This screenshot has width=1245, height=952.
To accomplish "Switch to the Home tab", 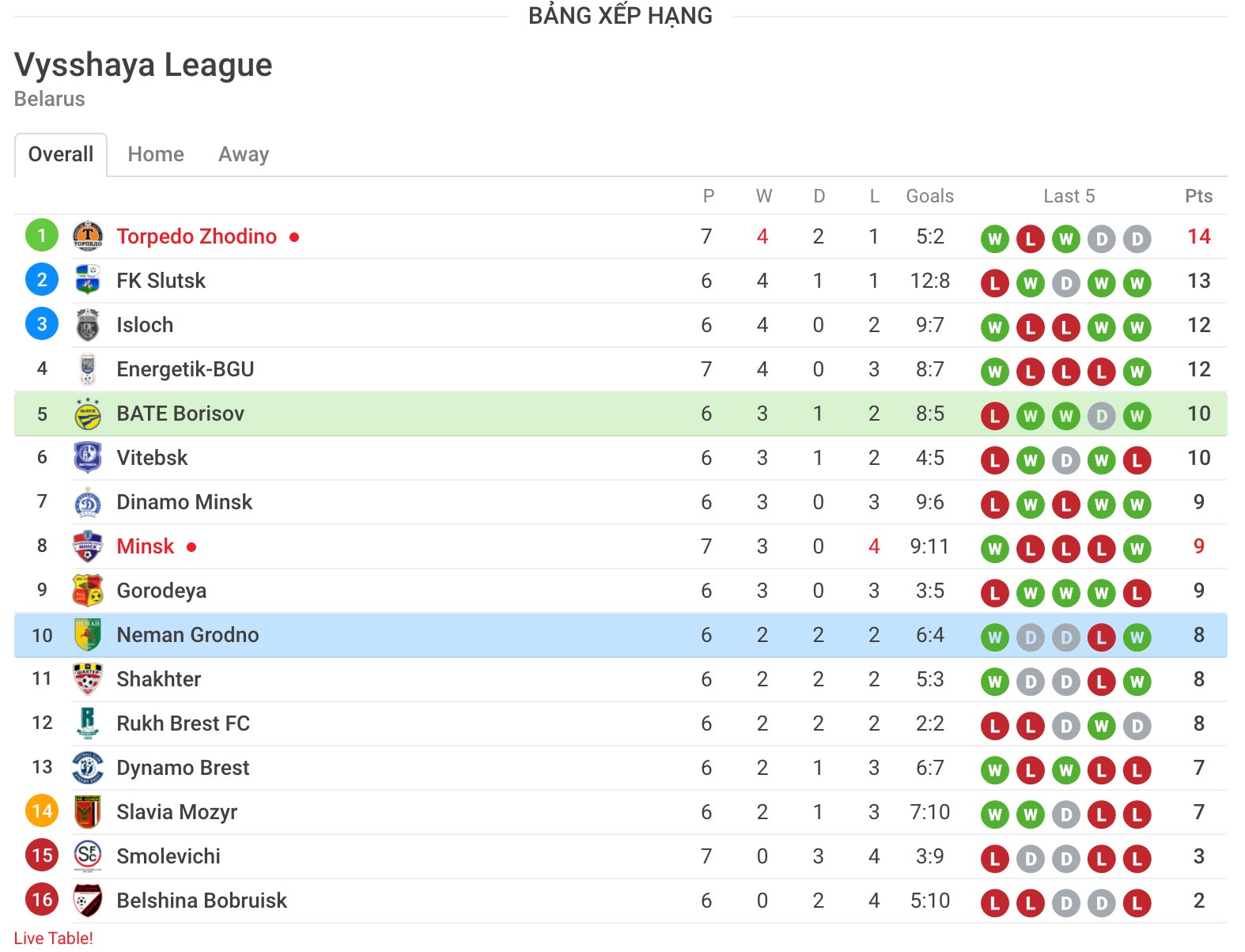I will pos(156,154).
